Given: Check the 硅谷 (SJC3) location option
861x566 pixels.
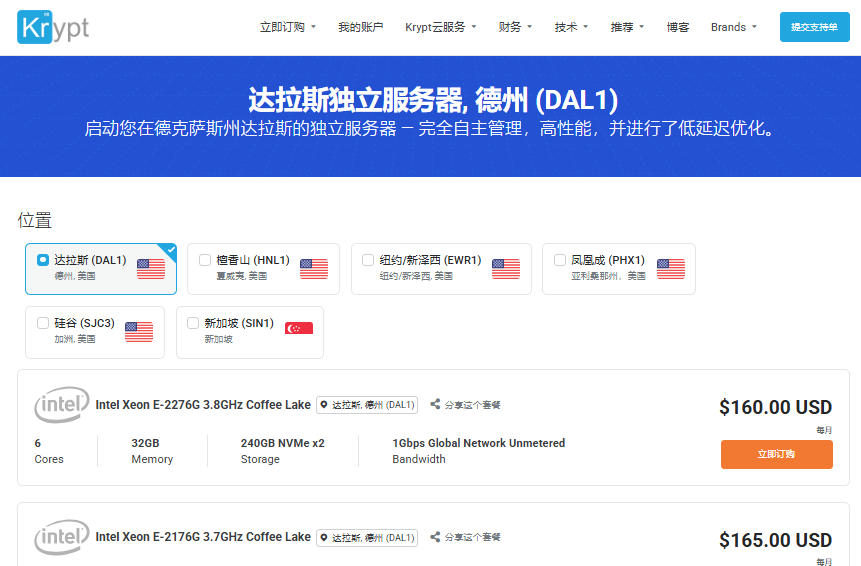Looking at the screenshot, I should [x=43, y=323].
